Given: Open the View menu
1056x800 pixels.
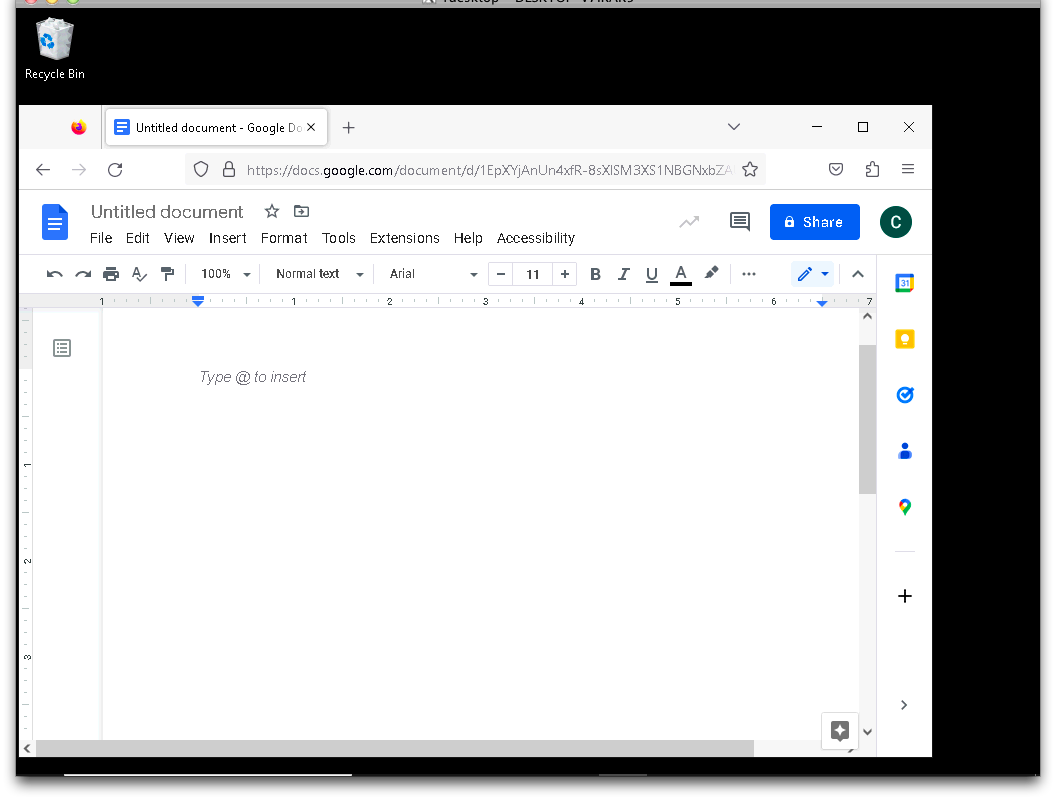Looking at the screenshot, I should click(179, 238).
